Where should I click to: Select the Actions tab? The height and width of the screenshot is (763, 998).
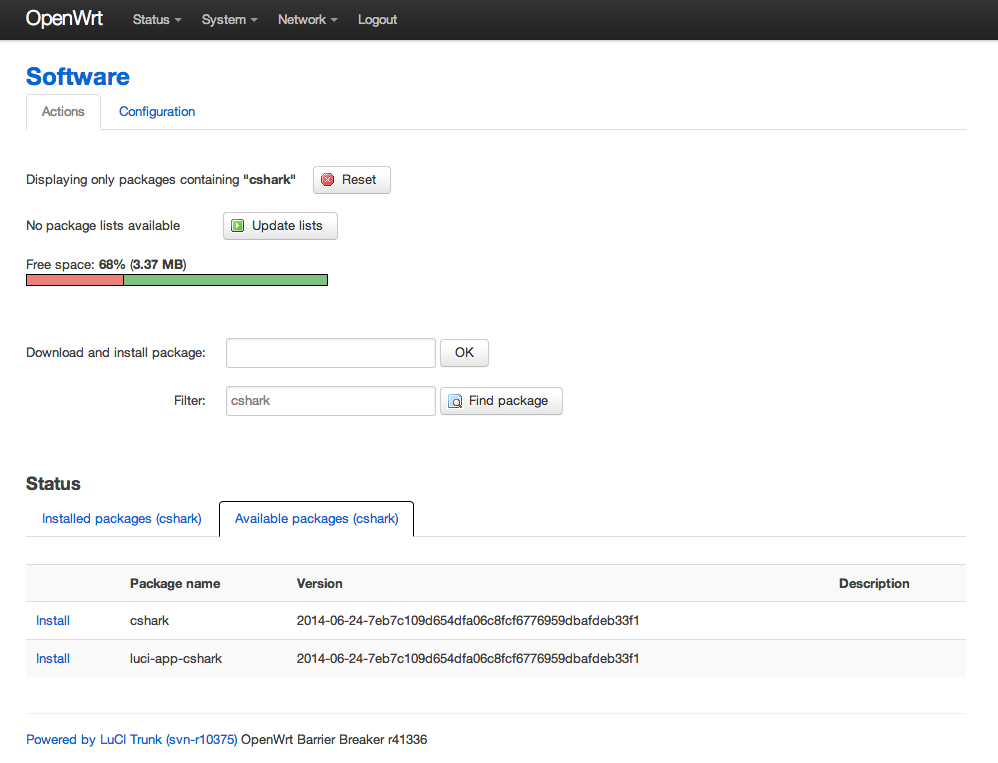[63, 111]
